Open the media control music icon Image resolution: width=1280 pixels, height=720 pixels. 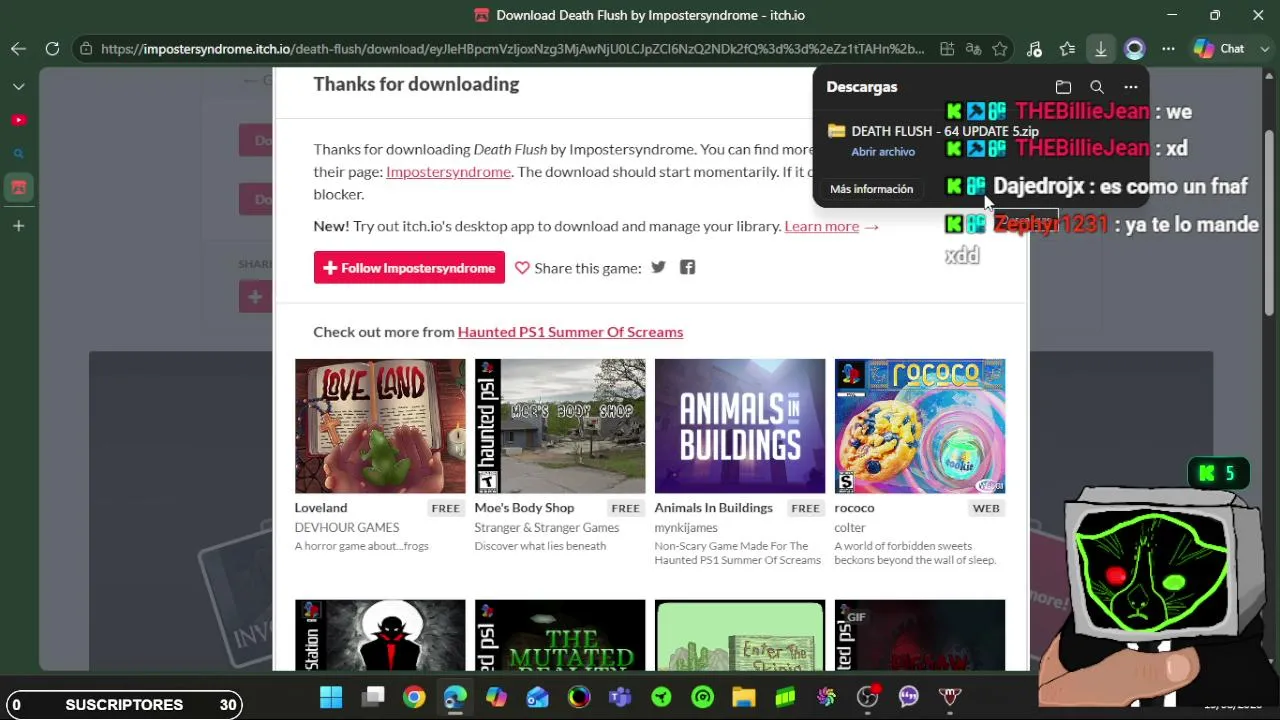(1034, 48)
